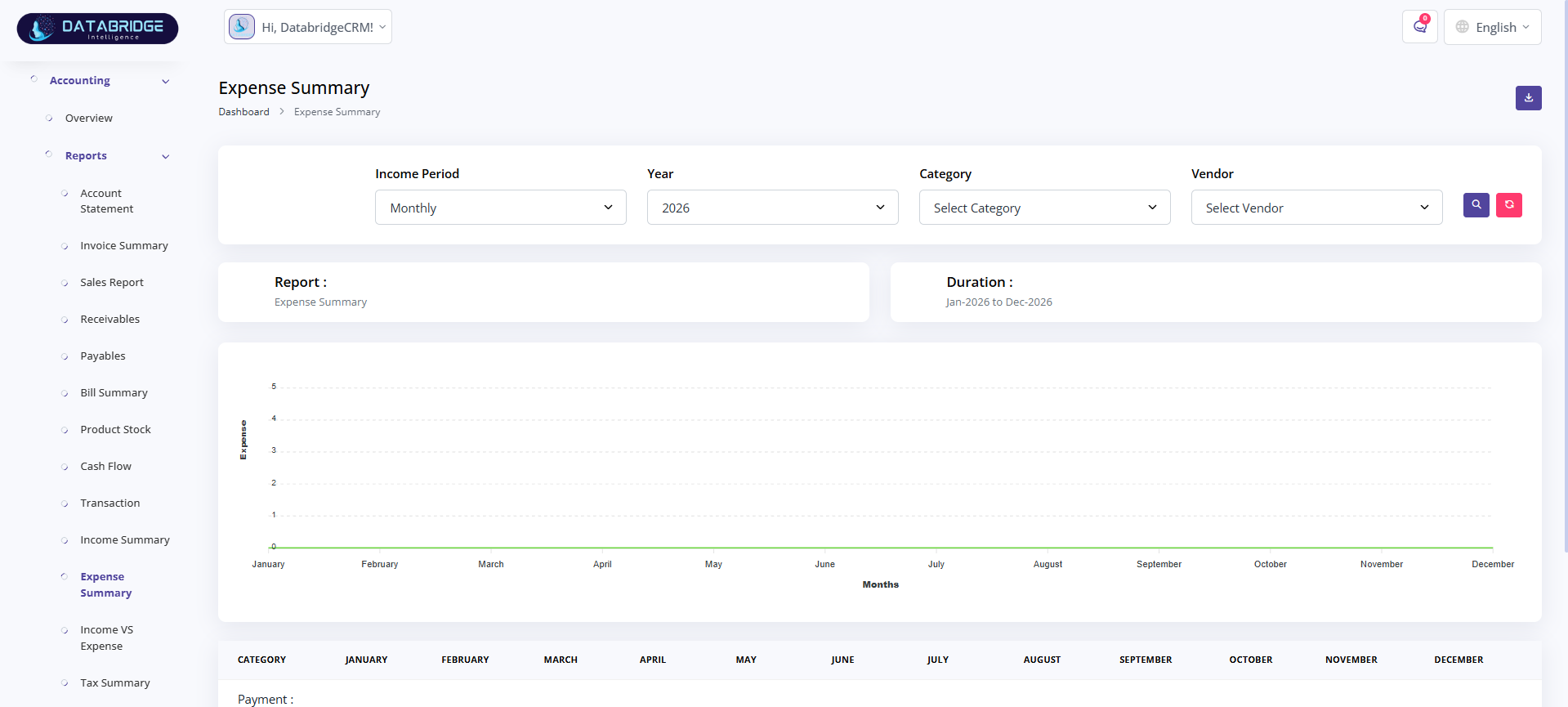This screenshot has height=707, width=1568.
Task: Click the MAY column header
Action: pyautogui.click(x=746, y=660)
